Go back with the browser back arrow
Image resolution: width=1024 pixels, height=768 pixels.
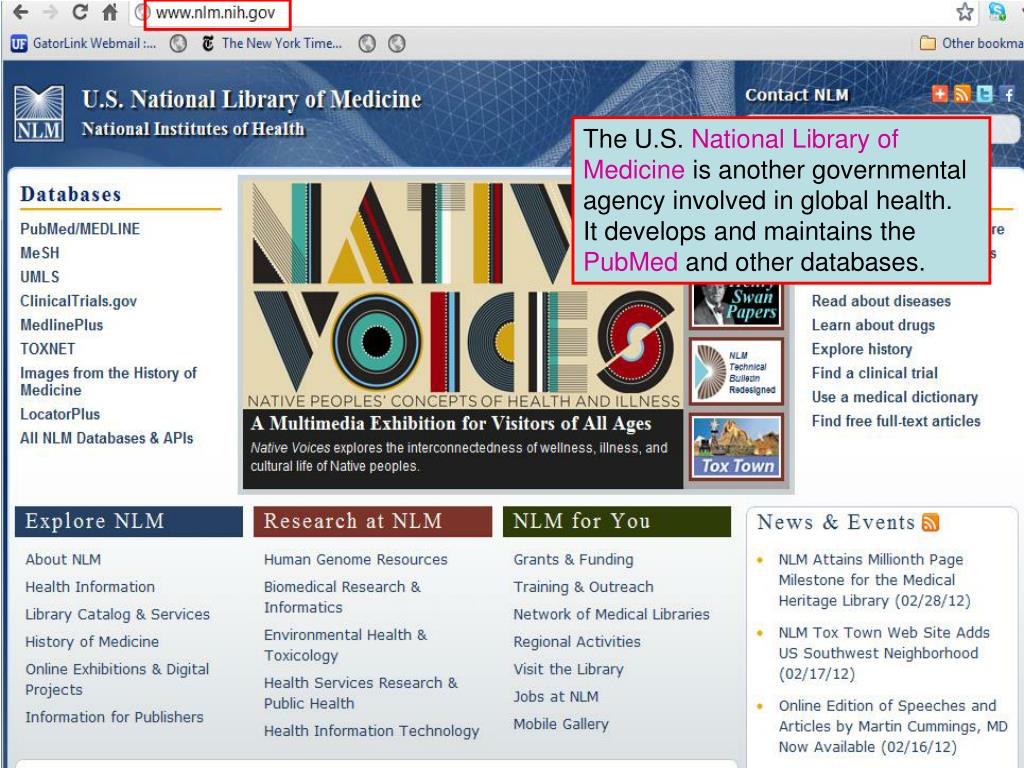pos(21,12)
